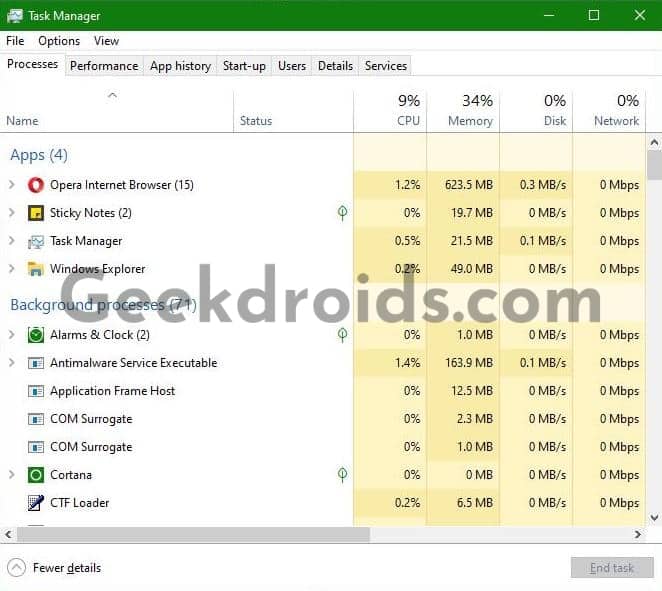Click the Alarms & Clock icon

(x=36, y=335)
